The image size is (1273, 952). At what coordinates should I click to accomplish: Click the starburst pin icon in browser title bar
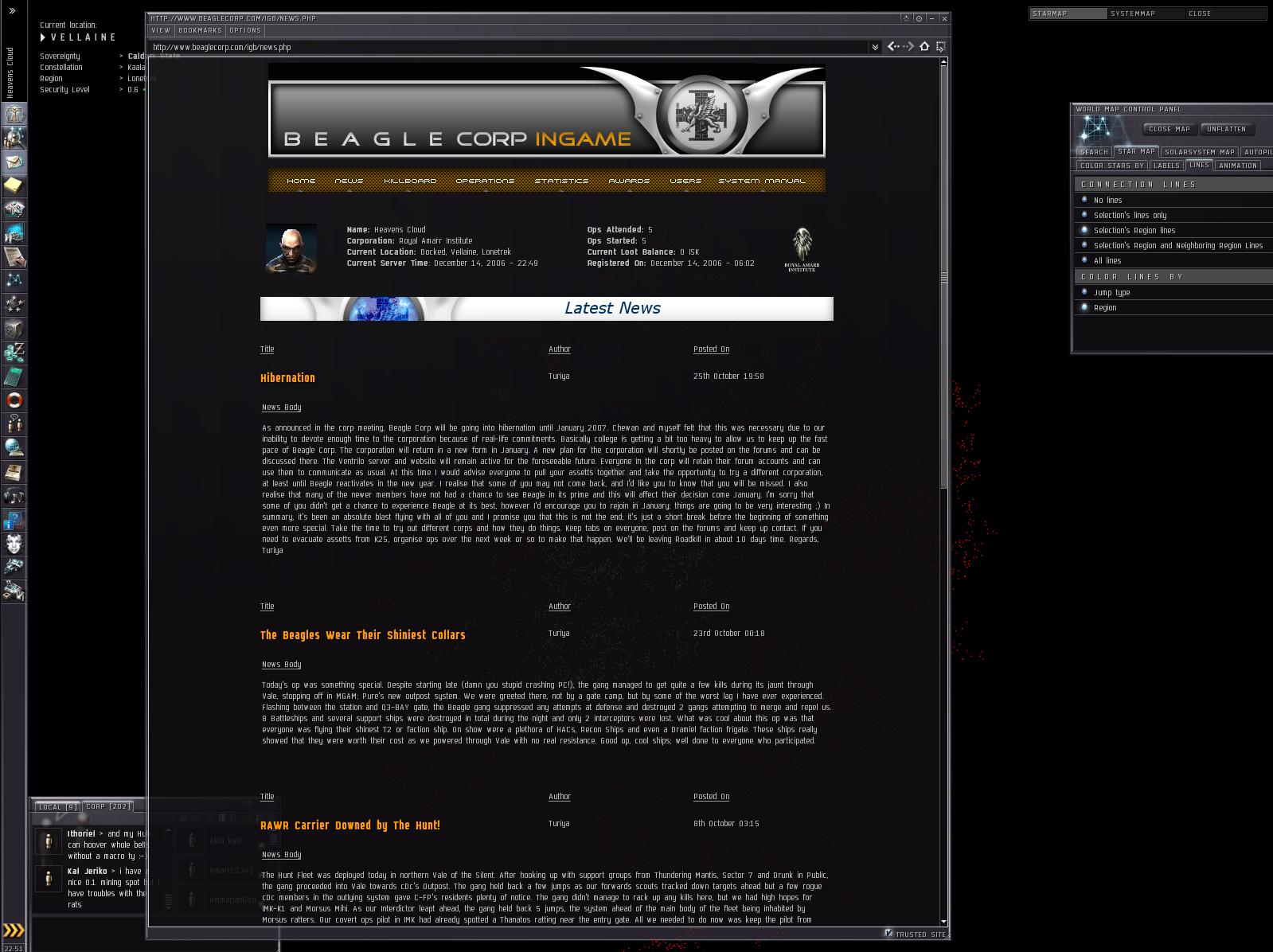coord(906,18)
